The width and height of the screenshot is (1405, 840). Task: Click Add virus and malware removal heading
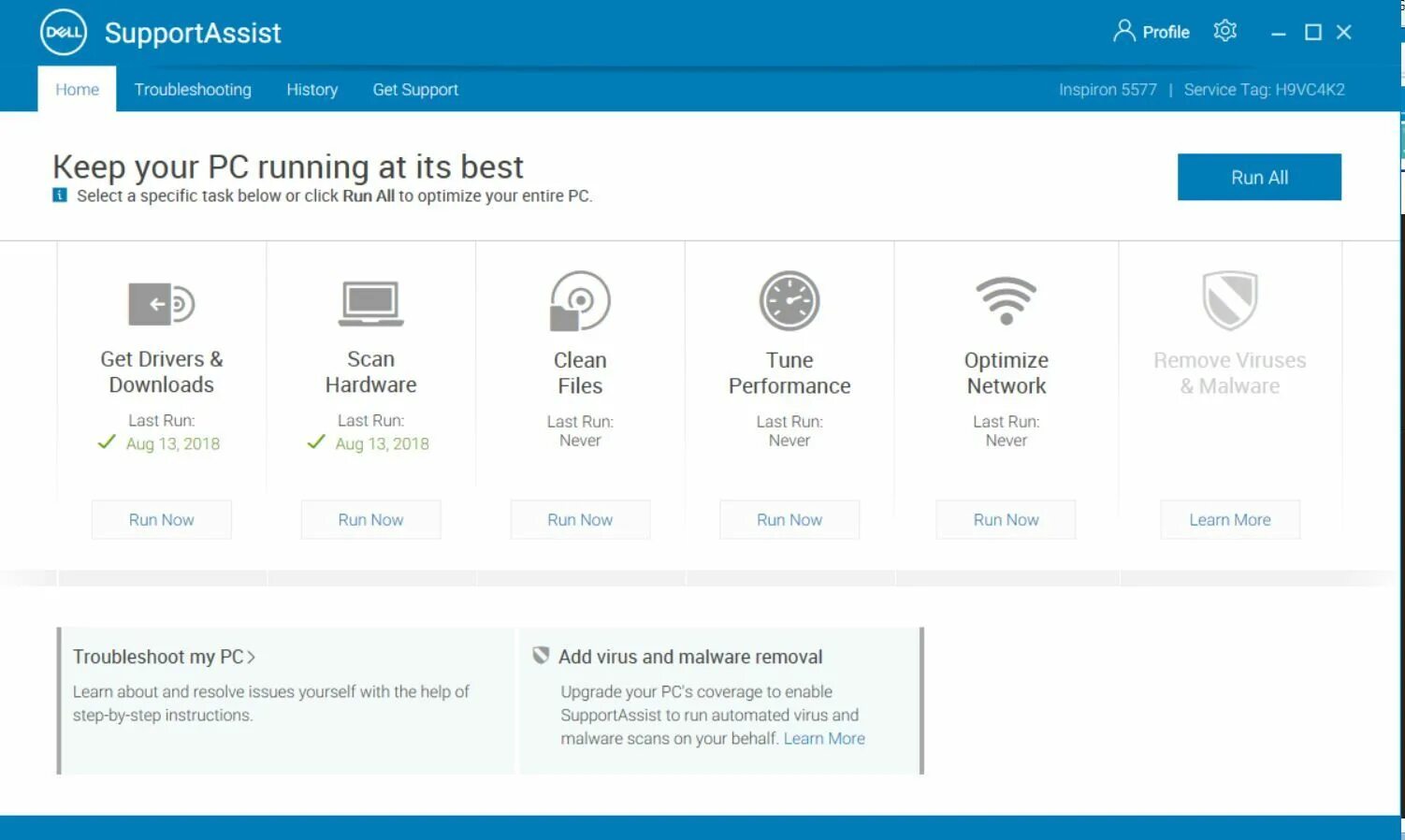pos(690,657)
